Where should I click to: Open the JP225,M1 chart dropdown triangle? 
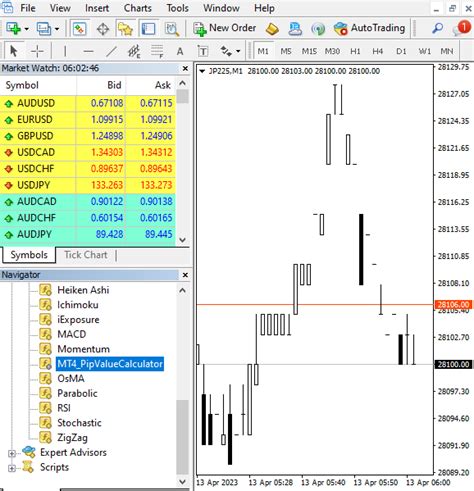click(x=202, y=71)
